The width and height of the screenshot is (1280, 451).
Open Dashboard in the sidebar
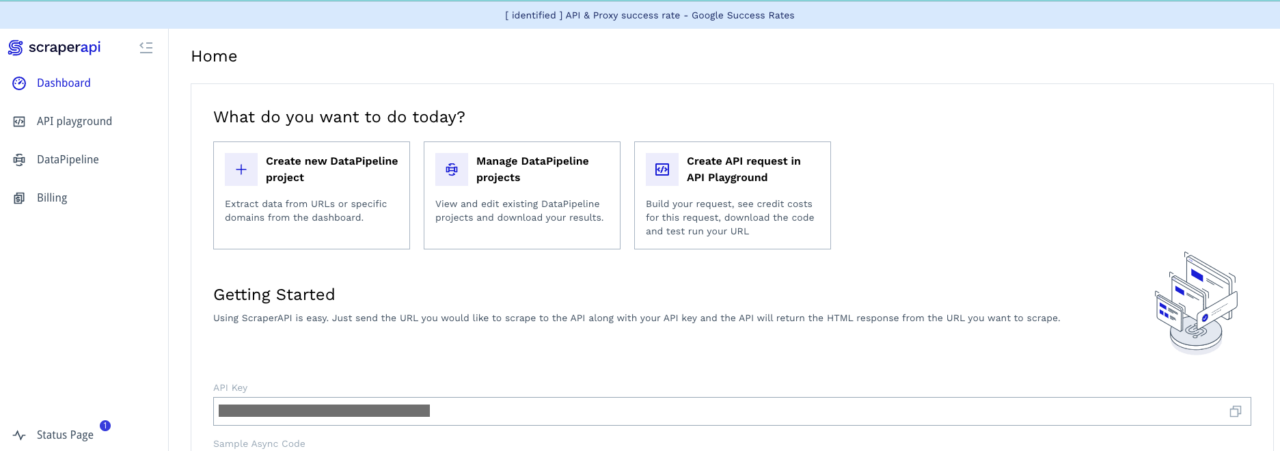[x=64, y=83]
